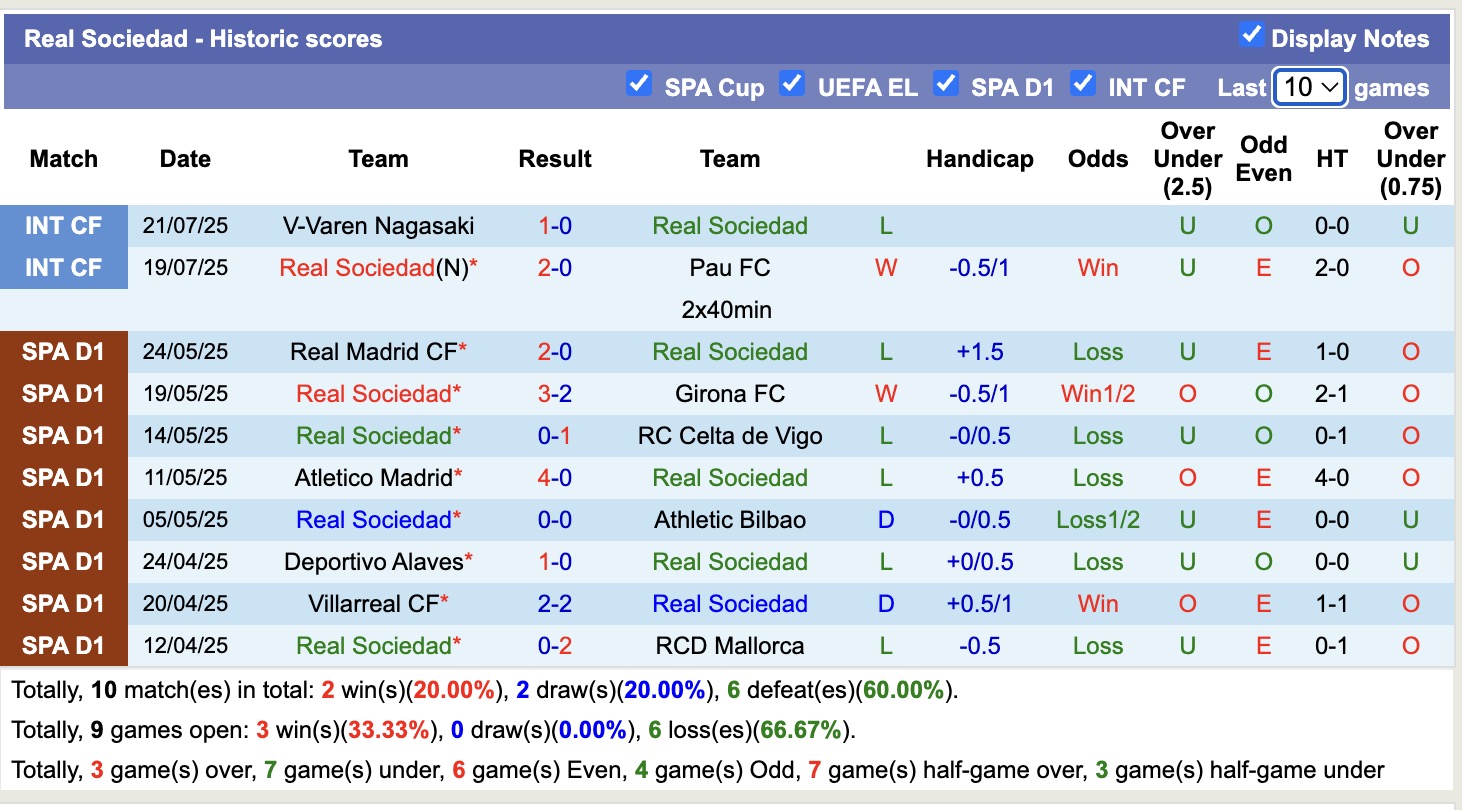Viewport: 1462px width, 810px height.
Task: Click the RCD Mallorca team name
Action: (730, 645)
